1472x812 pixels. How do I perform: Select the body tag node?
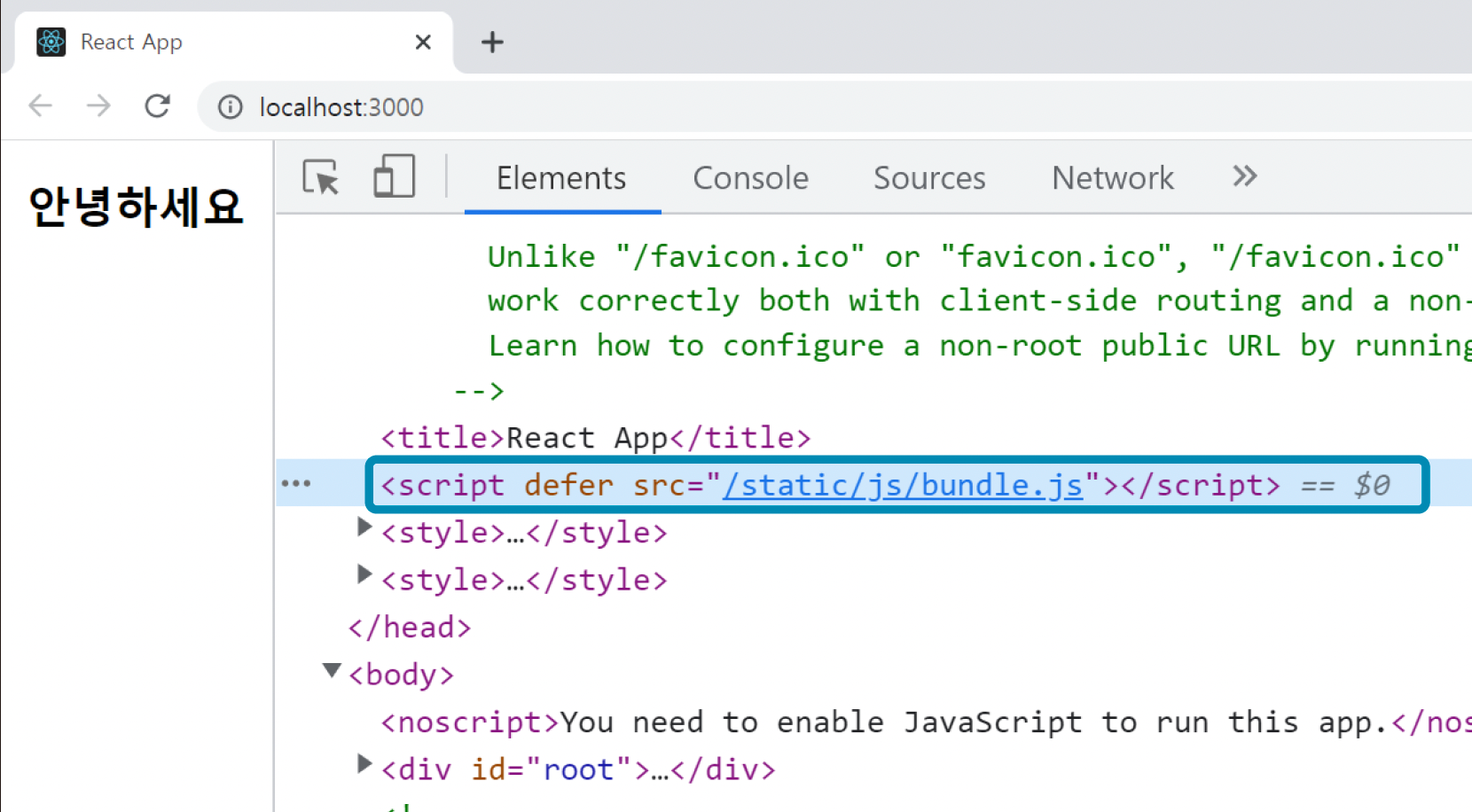click(x=401, y=675)
